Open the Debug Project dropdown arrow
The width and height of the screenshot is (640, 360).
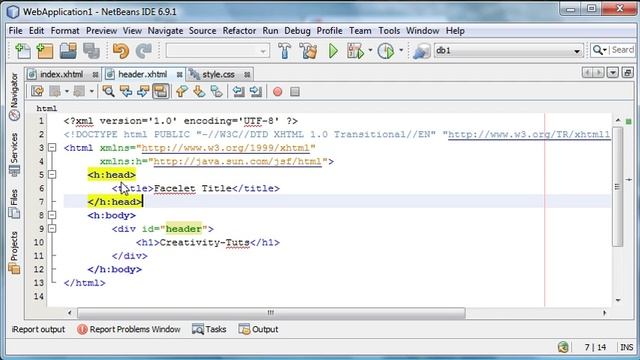point(370,51)
